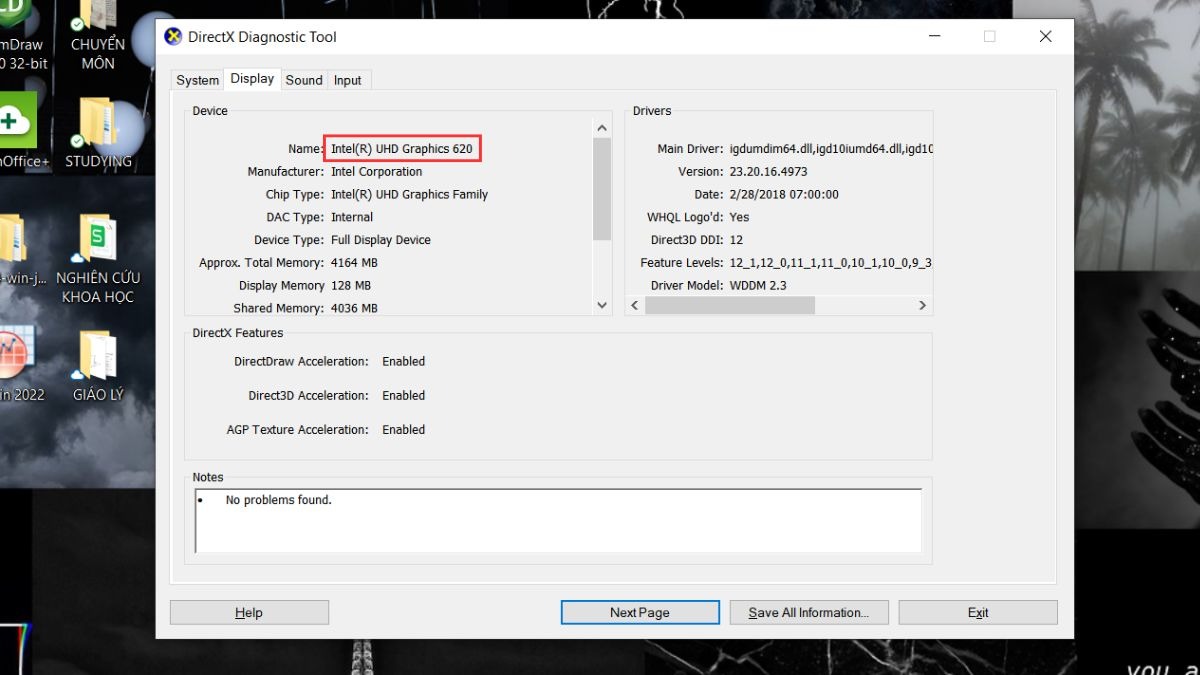Click Save All Information button
The image size is (1200, 675).
(x=809, y=612)
